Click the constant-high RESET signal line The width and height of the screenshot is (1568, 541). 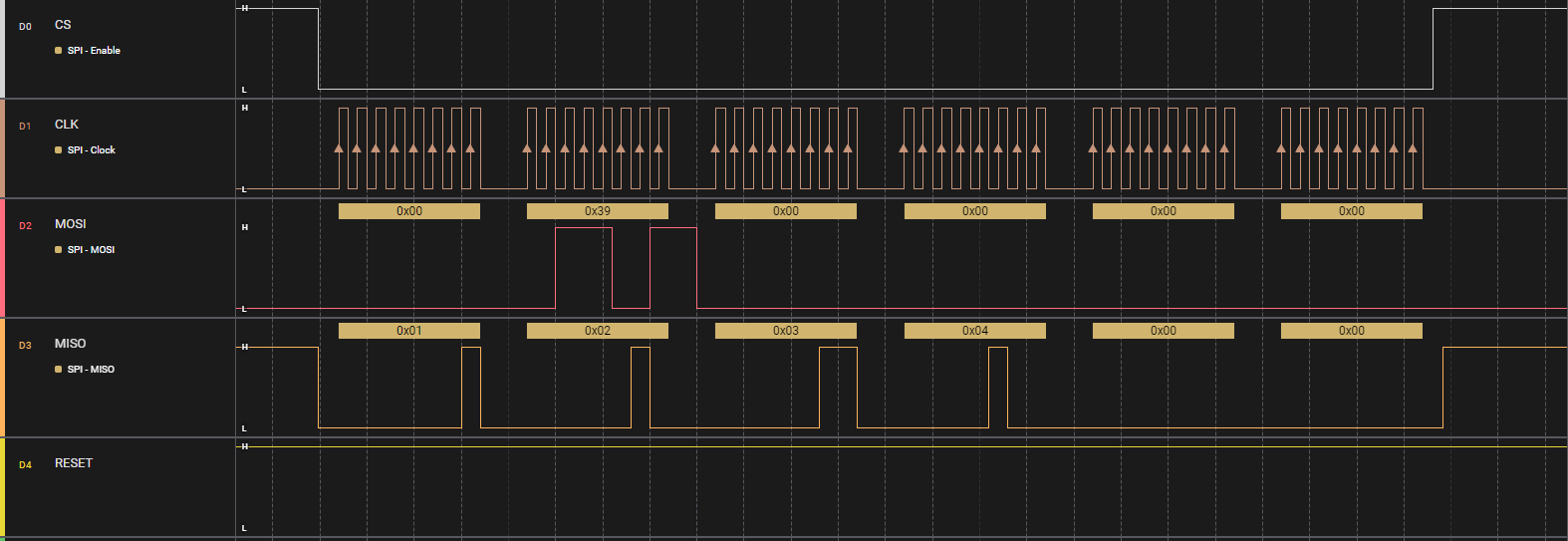point(902,446)
